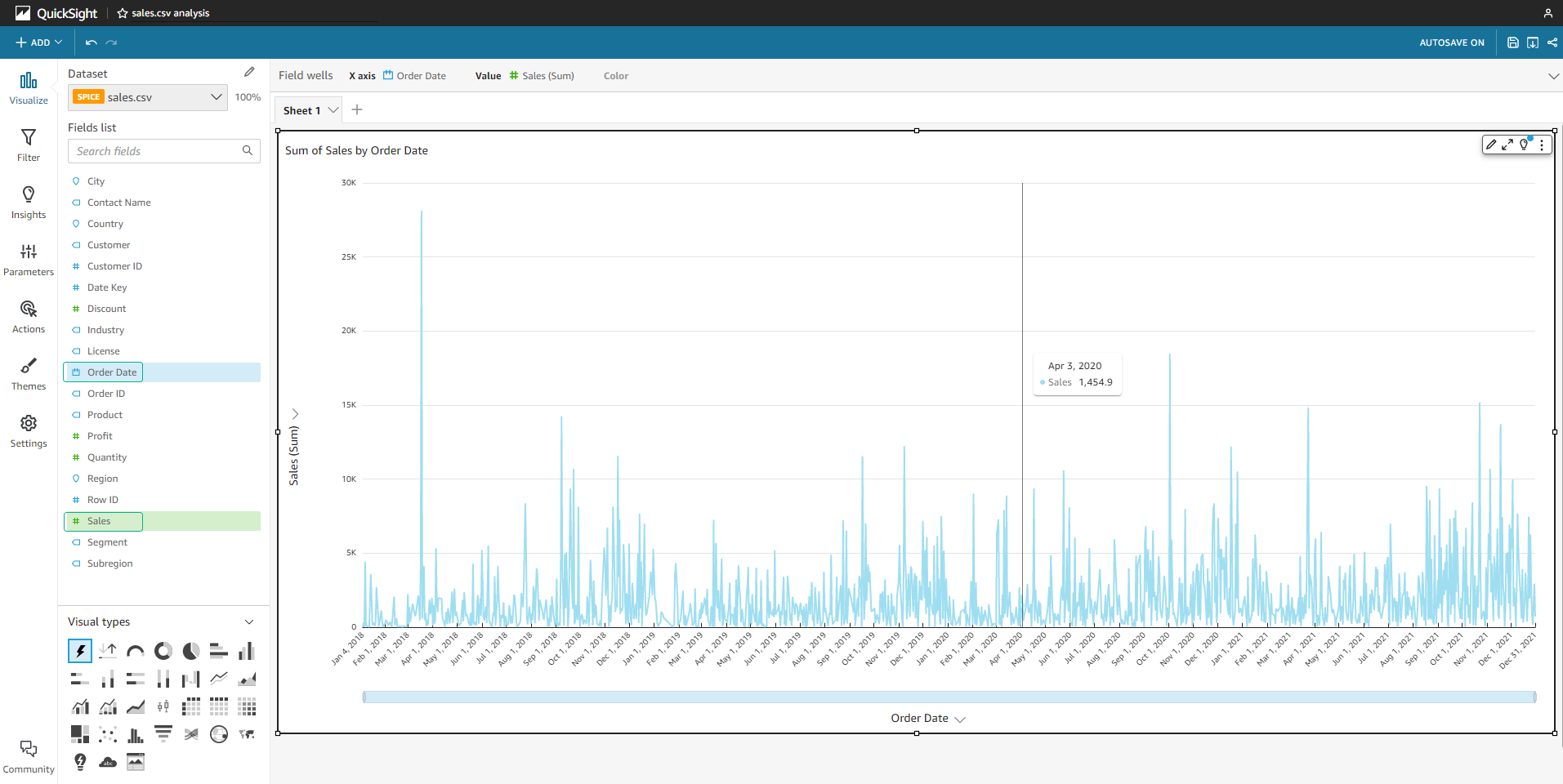This screenshot has width=1563, height=784.
Task: Maximize the visual using expand icon
Action: click(x=1507, y=145)
